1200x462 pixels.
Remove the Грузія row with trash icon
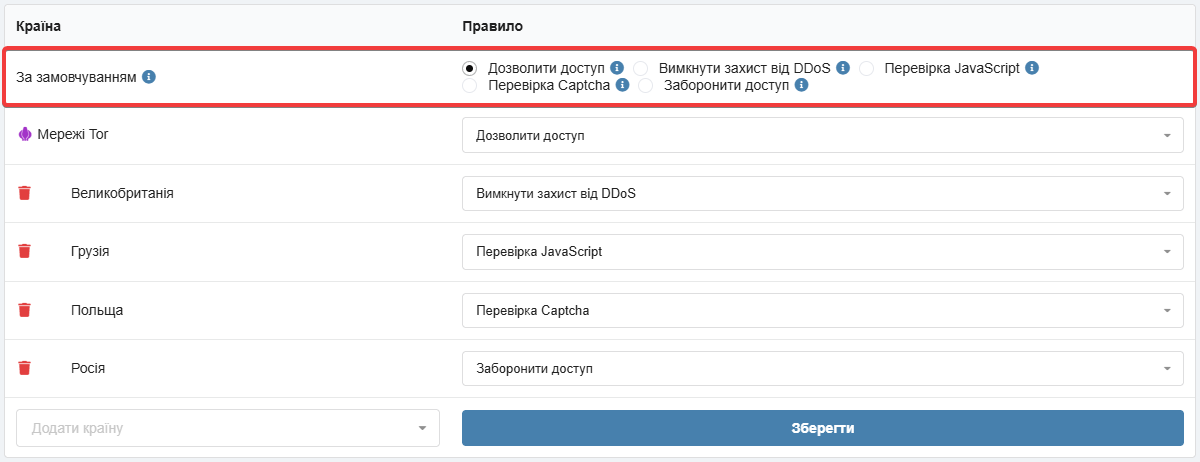click(x=25, y=251)
